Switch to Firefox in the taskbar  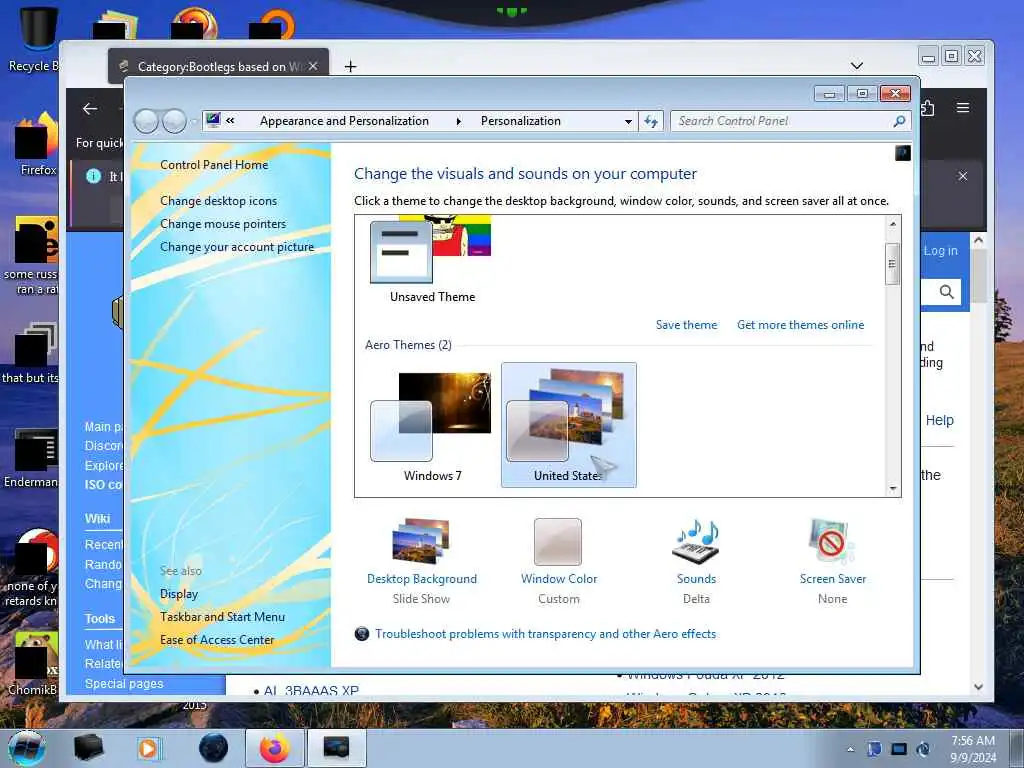[274, 748]
